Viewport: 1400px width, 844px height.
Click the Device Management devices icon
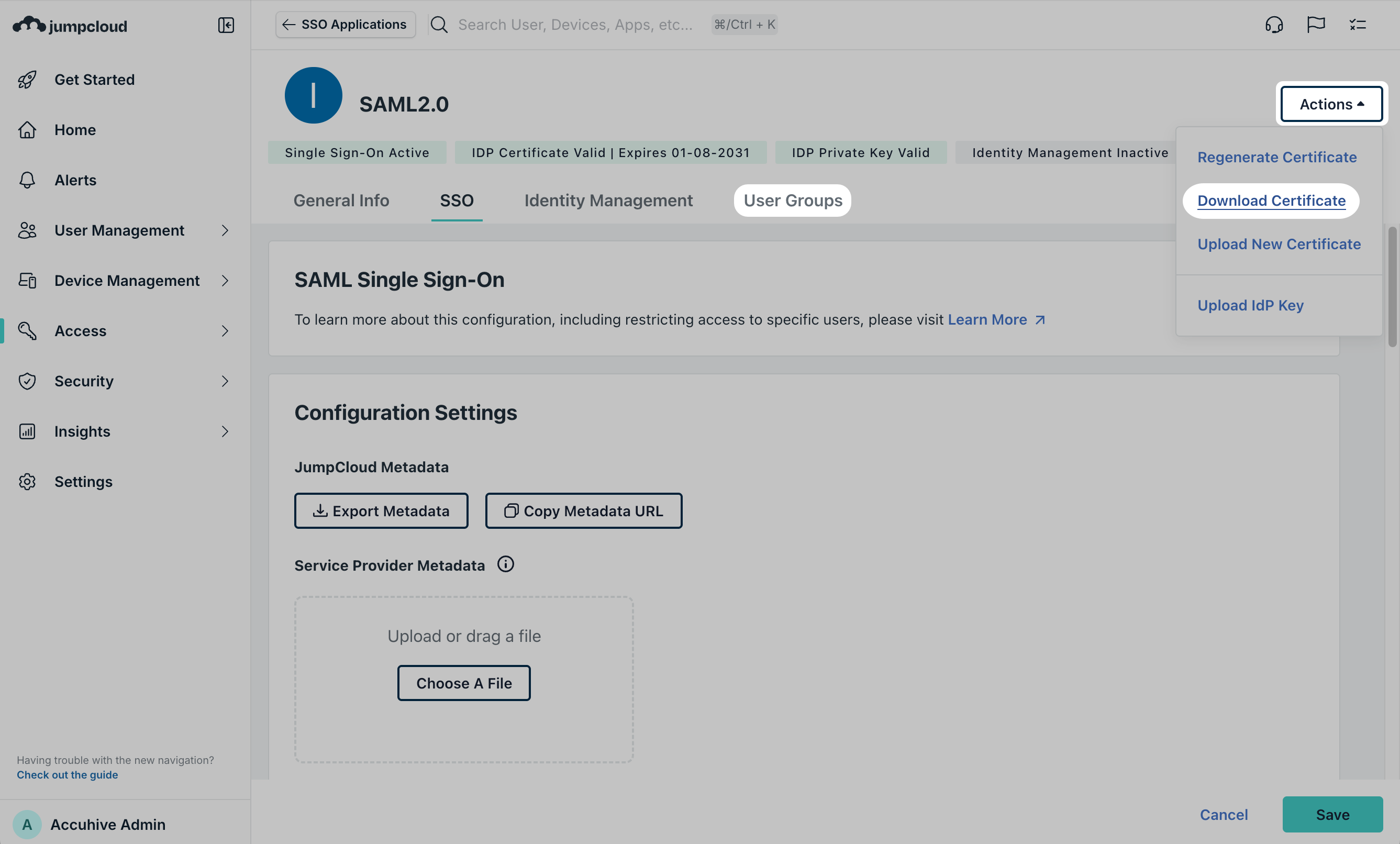27,281
